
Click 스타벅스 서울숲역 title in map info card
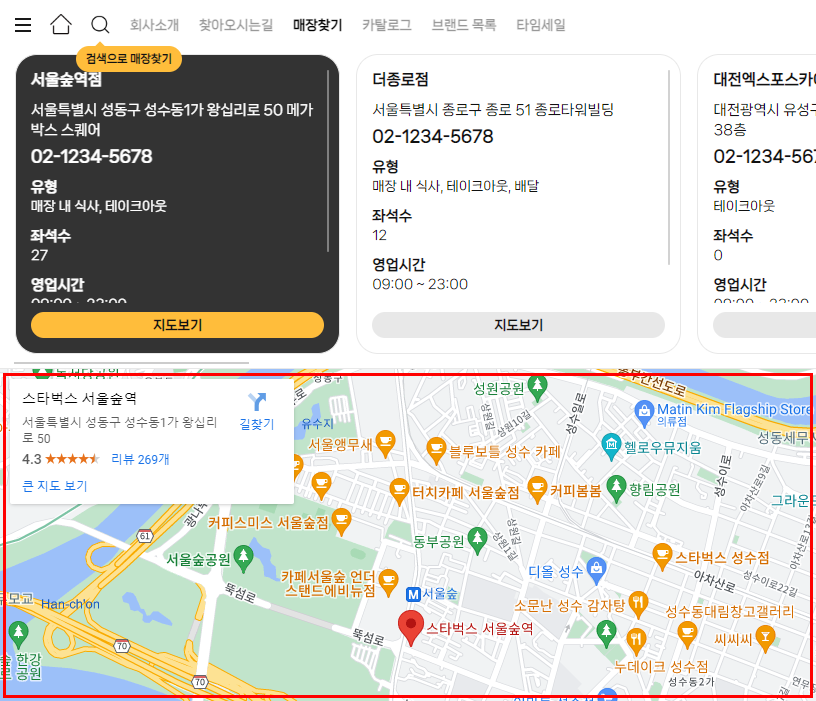click(x=80, y=399)
